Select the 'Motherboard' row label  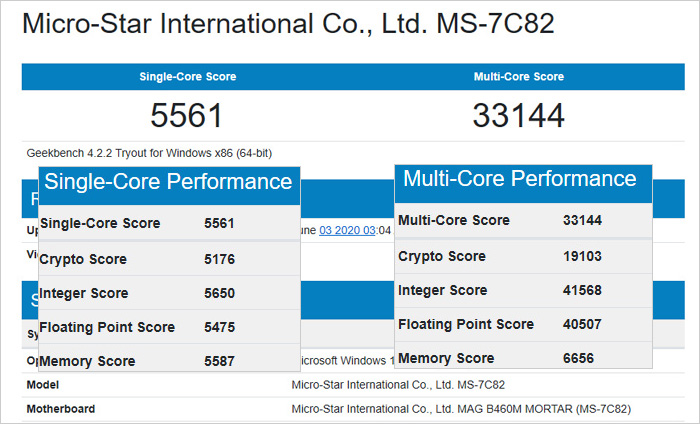click(x=61, y=409)
